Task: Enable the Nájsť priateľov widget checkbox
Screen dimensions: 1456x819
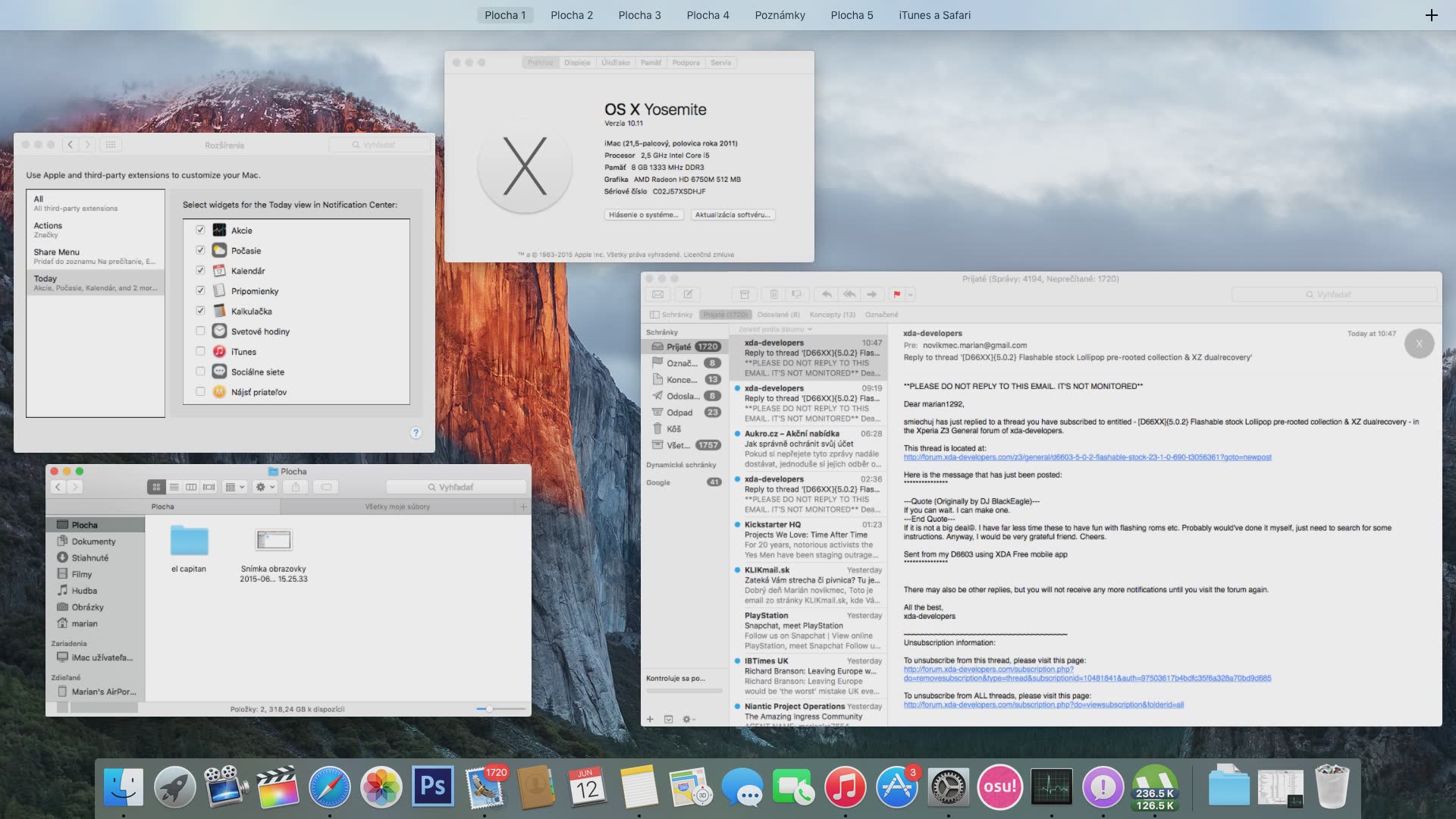Action: (200, 391)
